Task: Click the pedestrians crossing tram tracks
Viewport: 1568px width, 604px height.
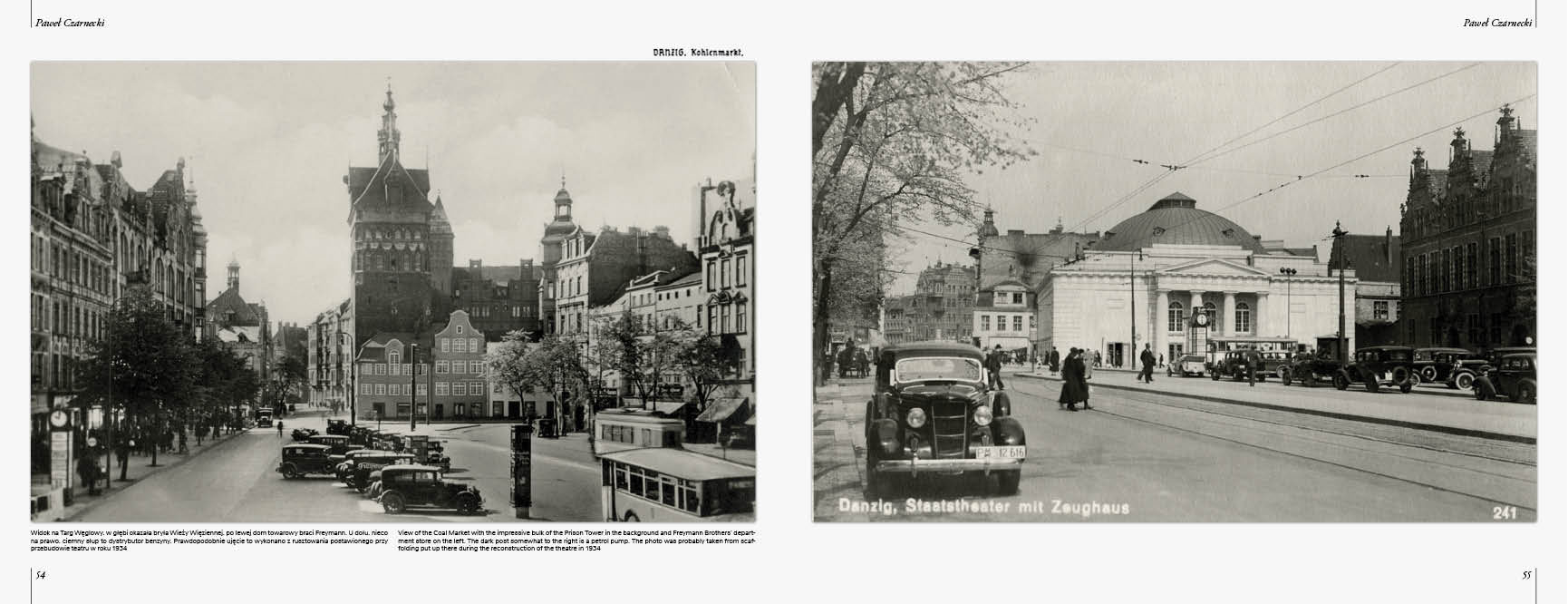Action: tap(1076, 379)
